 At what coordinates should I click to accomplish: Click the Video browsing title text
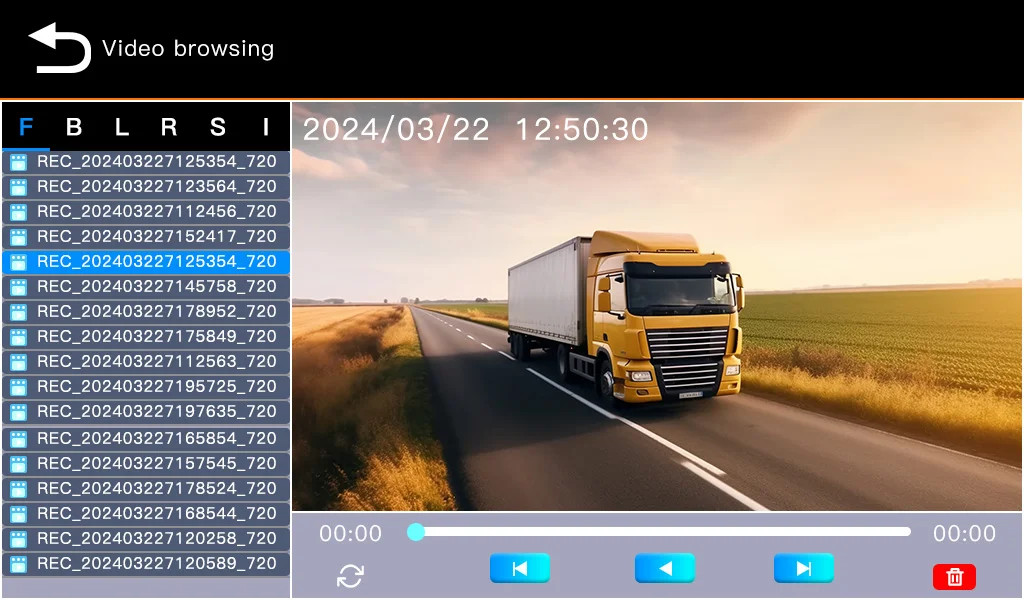[x=188, y=49]
